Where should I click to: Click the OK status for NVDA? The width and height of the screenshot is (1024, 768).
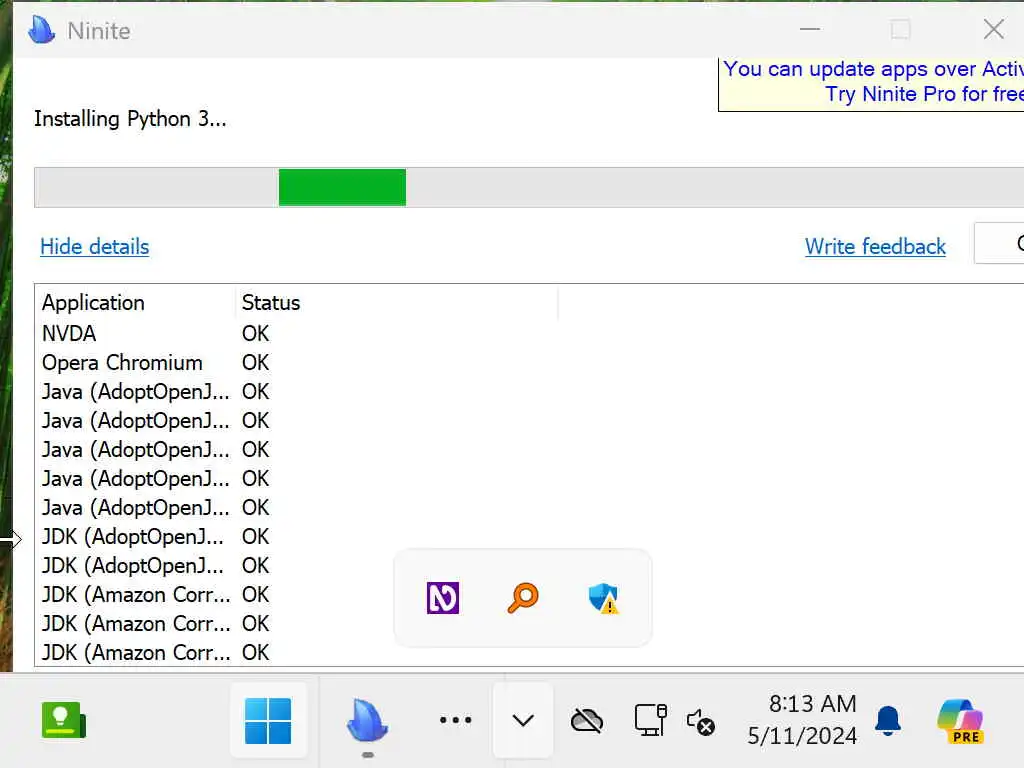click(255, 333)
